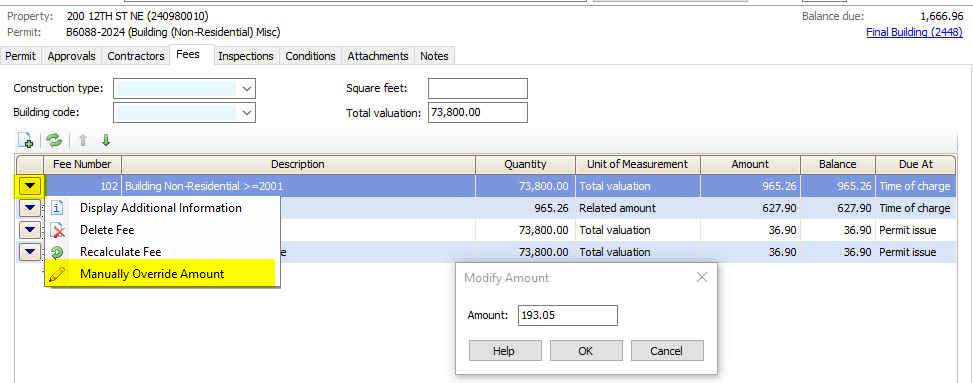Click fee number 102 cell

[83, 186]
